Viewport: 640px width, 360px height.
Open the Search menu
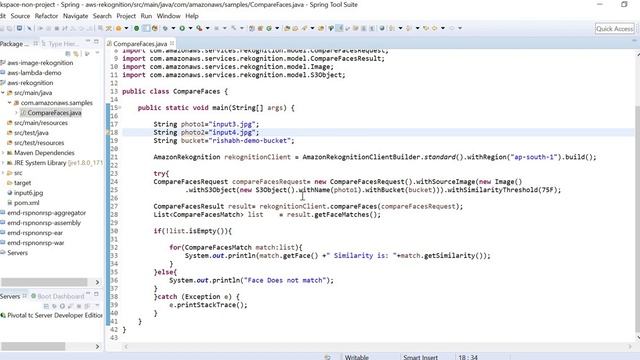pos(102,16)
